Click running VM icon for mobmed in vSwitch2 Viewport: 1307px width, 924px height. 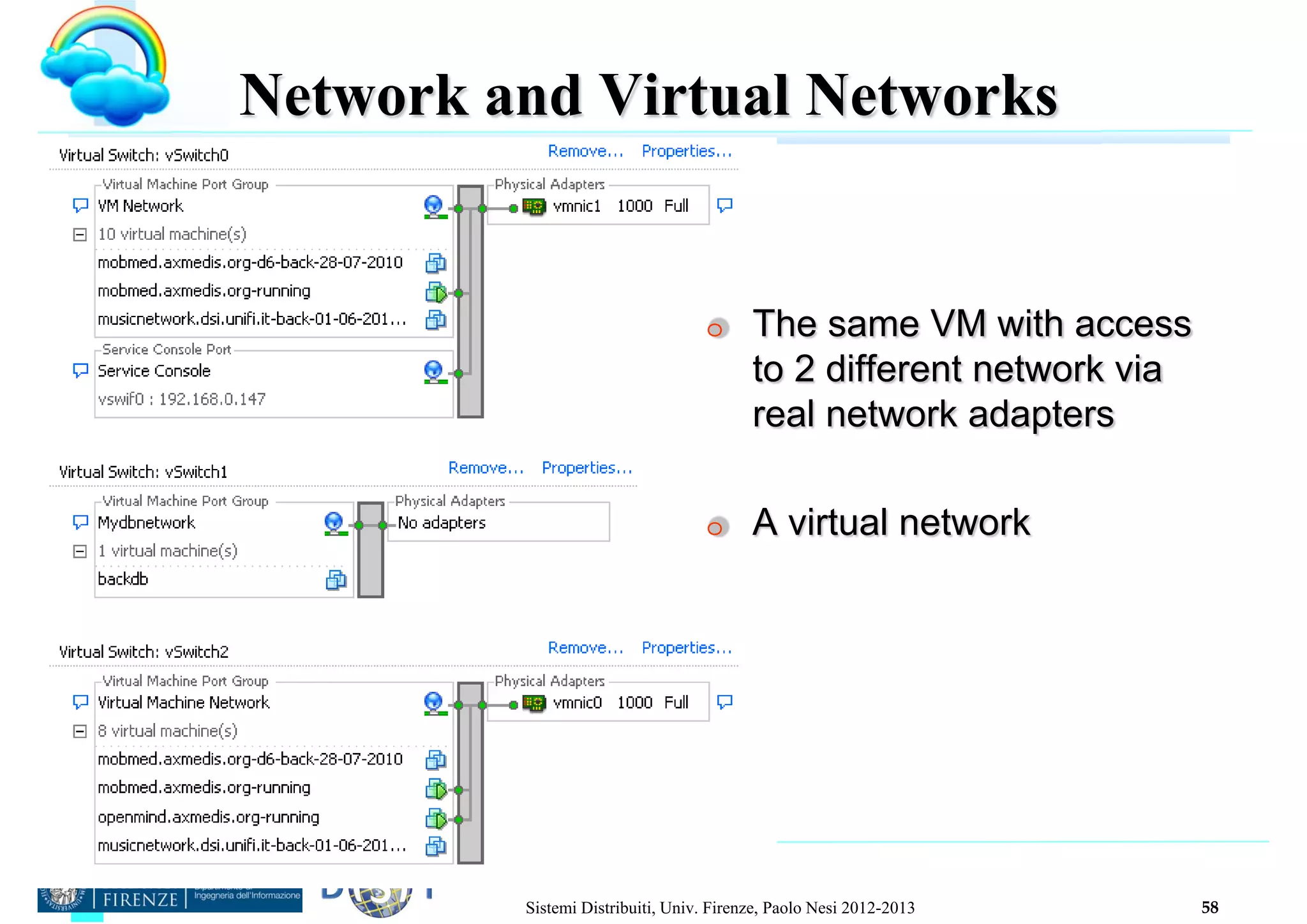pos(436,789)
